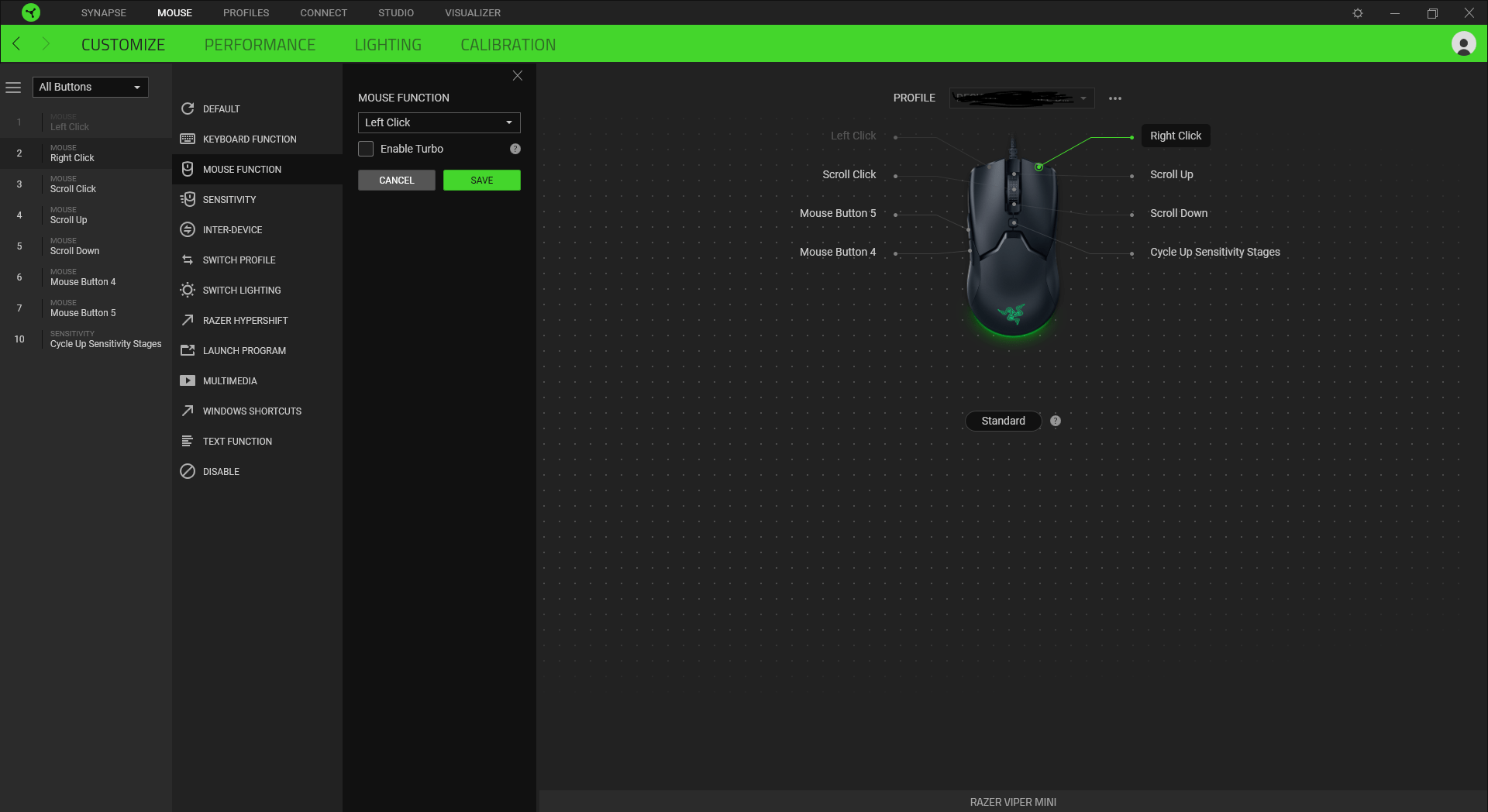The width and height of the screenshot is (1488, 812).
Task: Select Scroll Down label on mouse diagram
Action: (x=1179, y=213)
